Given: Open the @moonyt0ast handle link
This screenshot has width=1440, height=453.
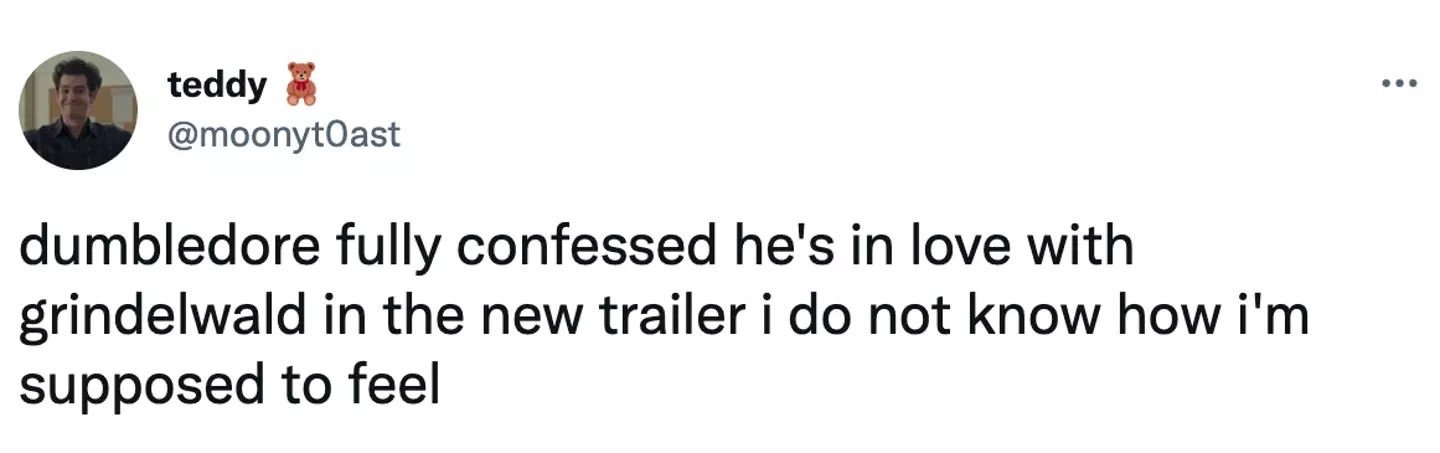Looking at the screenshot, I should tap(284, 133).
